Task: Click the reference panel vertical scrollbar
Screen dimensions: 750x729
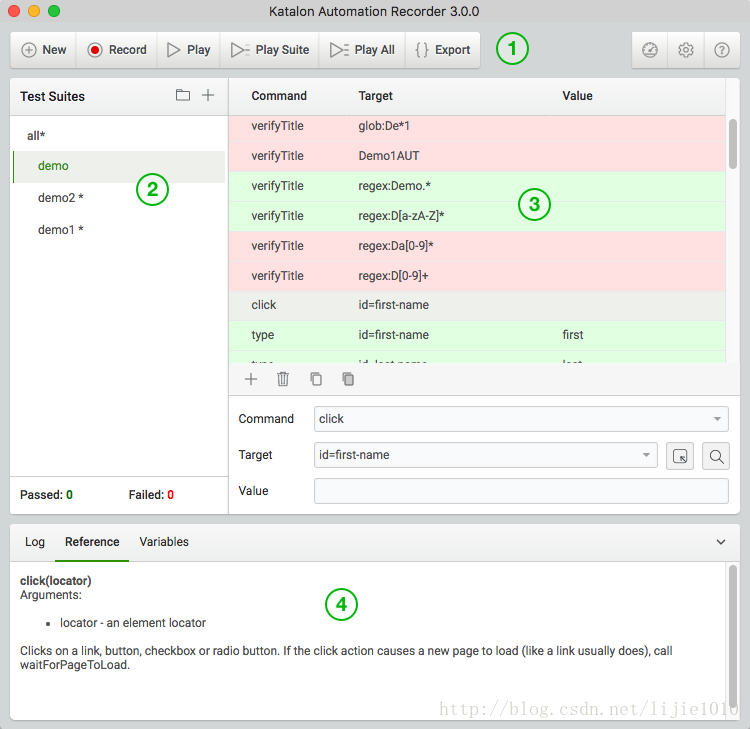Action: point(732,637)
